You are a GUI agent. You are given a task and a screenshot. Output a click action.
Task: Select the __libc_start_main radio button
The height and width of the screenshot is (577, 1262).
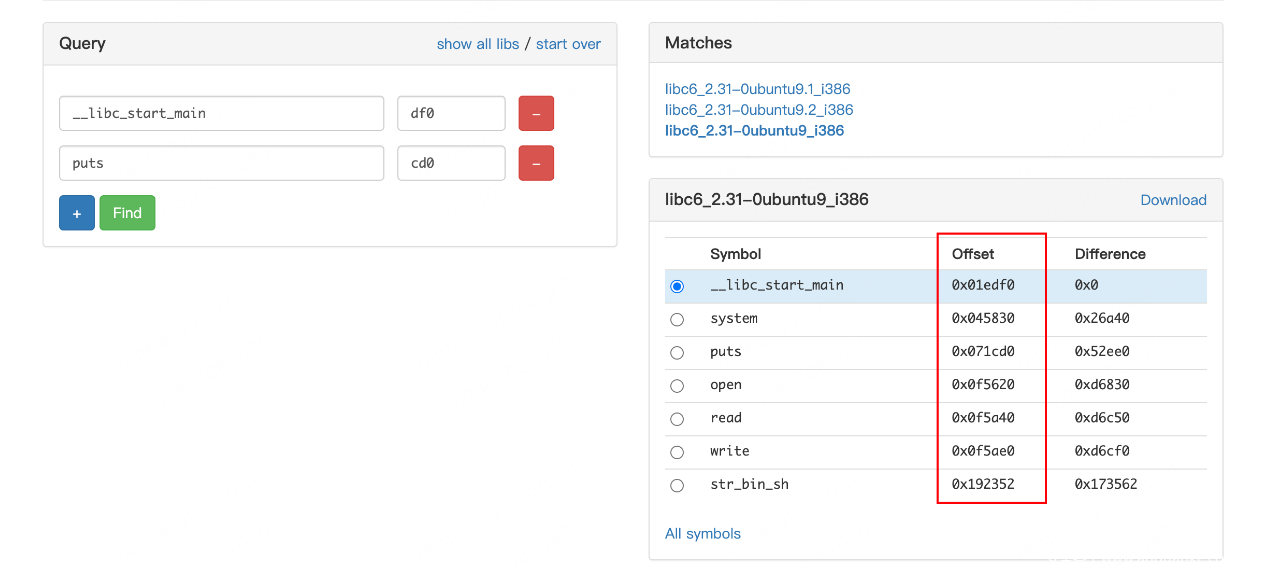point(677,286)
